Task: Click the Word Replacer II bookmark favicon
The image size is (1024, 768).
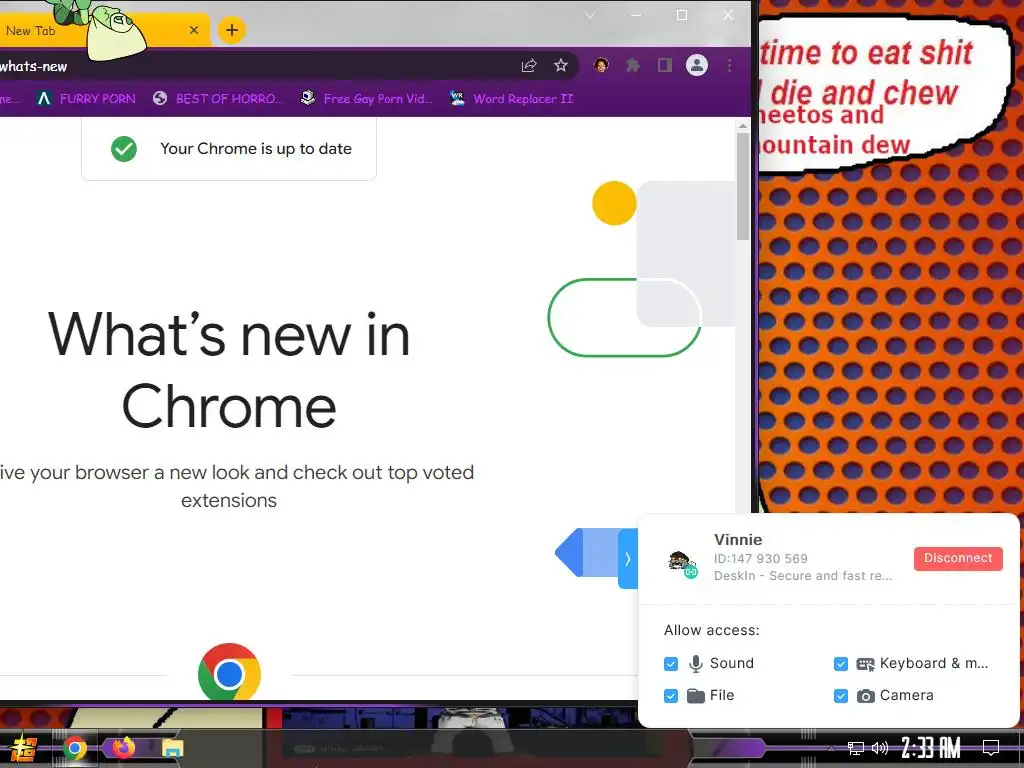Action: [457, 99]
